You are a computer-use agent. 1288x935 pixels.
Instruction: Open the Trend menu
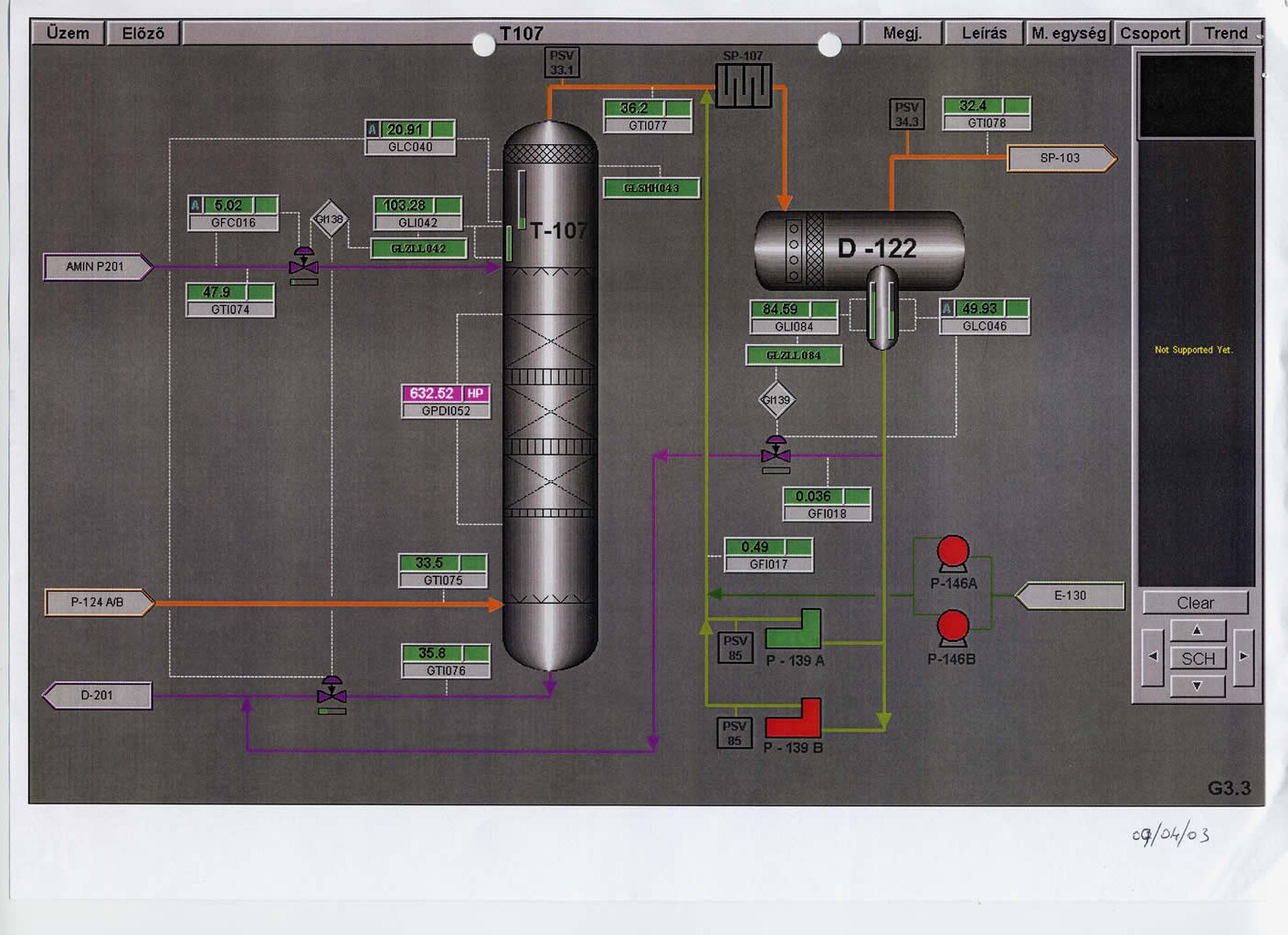click(1225, 34)
